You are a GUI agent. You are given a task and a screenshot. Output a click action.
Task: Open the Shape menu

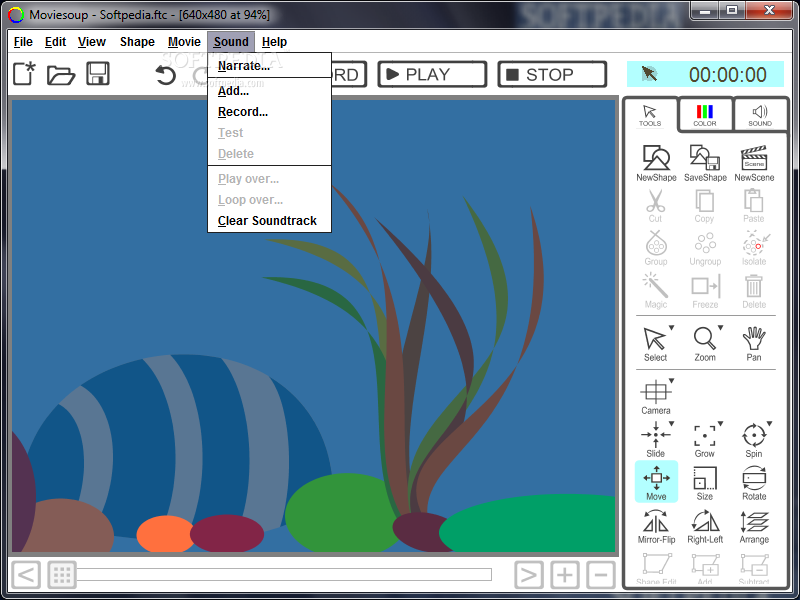[137, 42]
